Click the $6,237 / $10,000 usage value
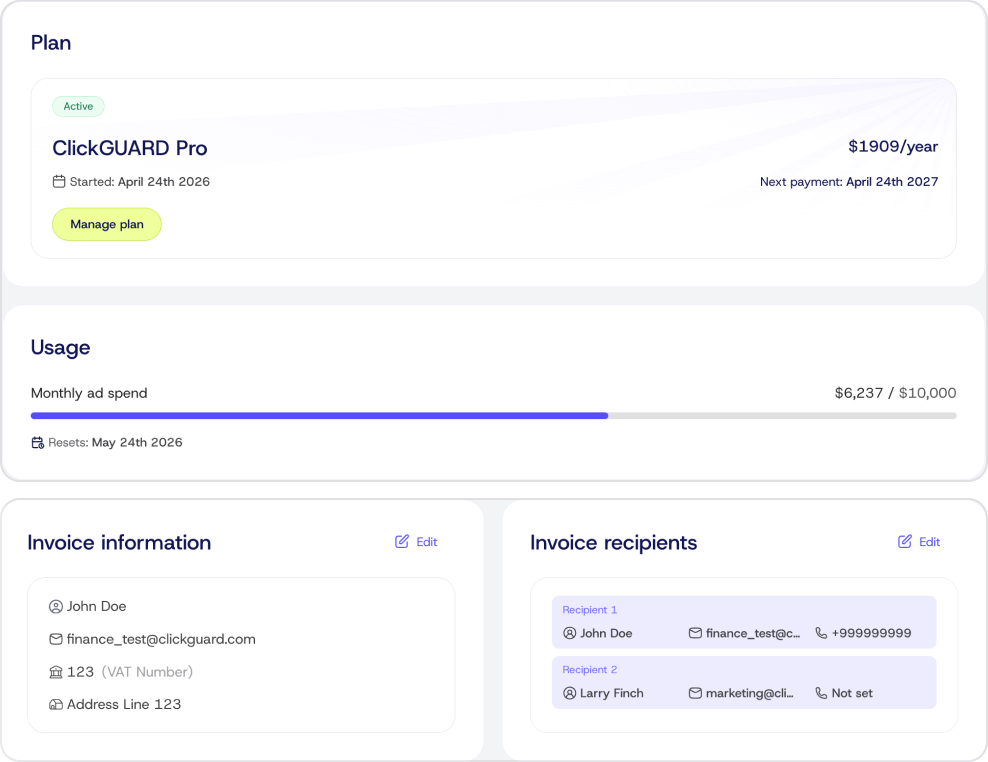This screenshot has height=762, width=988. pos(895,393)
